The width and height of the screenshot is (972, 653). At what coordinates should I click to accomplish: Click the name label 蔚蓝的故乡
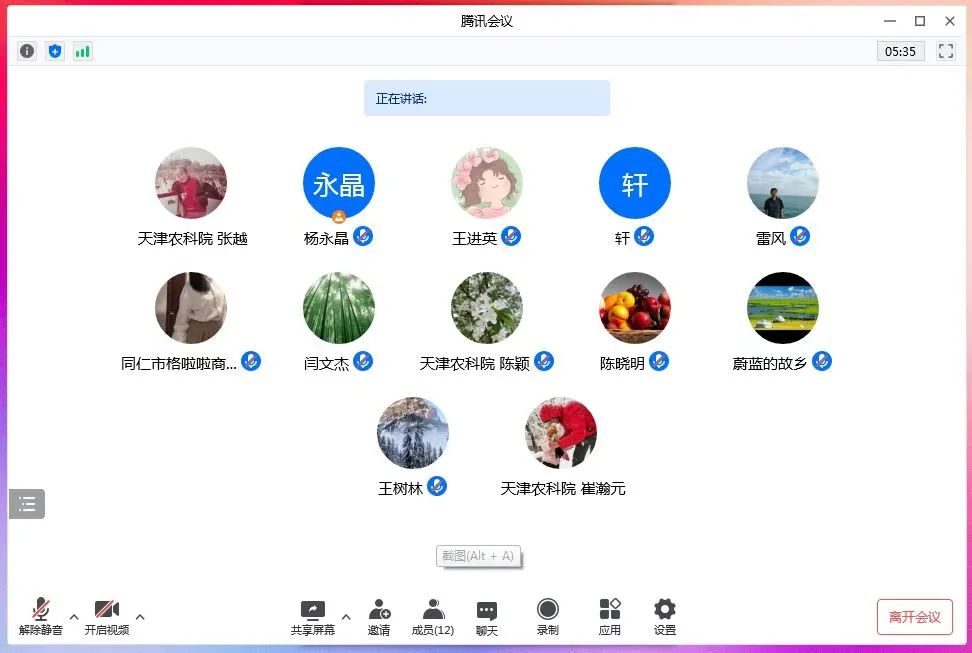pos(769,363)
